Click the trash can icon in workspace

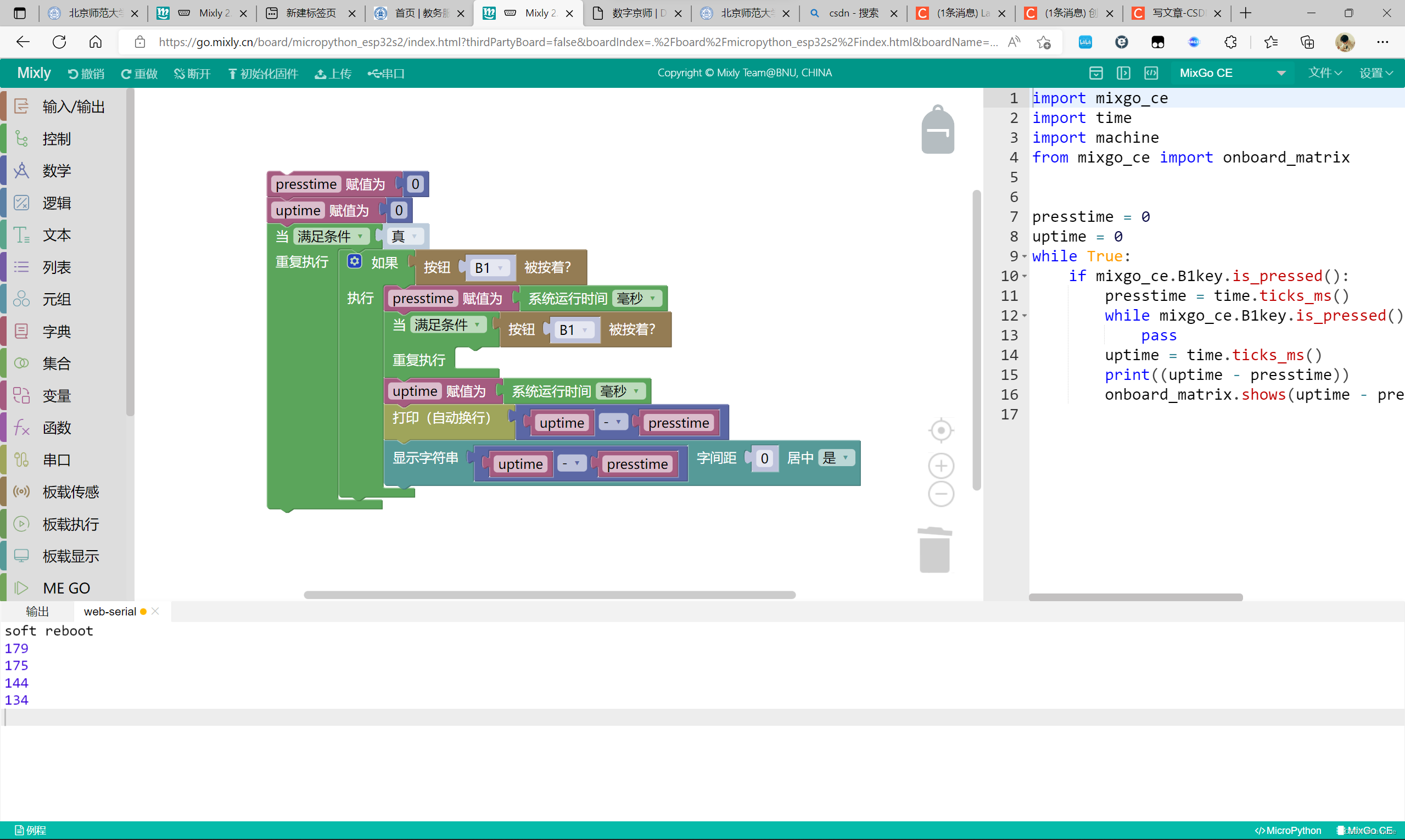tap(934, 550)
